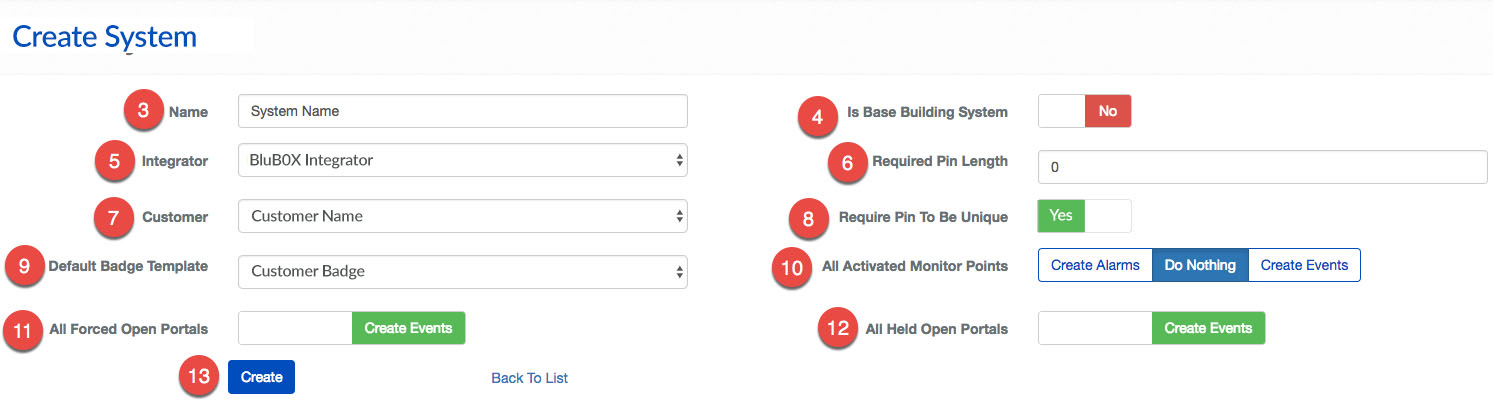Click the red number 13 badge
Viewport: 1493px width, 414px height.
199,377
